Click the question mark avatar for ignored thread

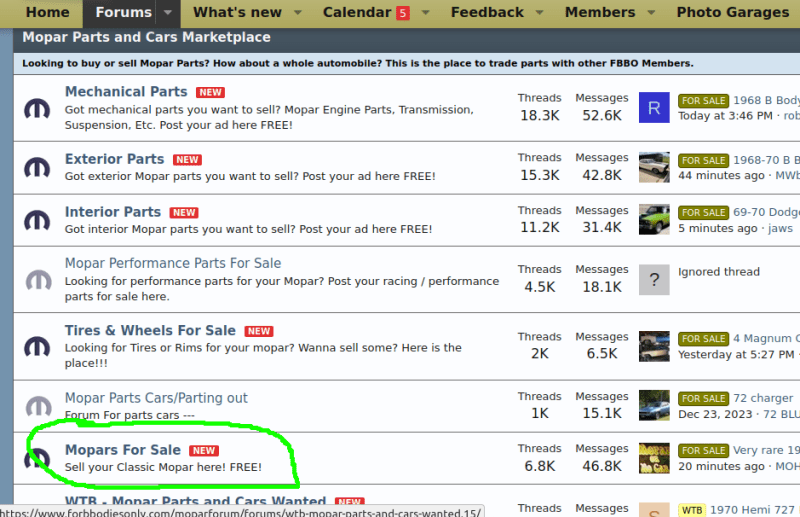click(654, 279)
